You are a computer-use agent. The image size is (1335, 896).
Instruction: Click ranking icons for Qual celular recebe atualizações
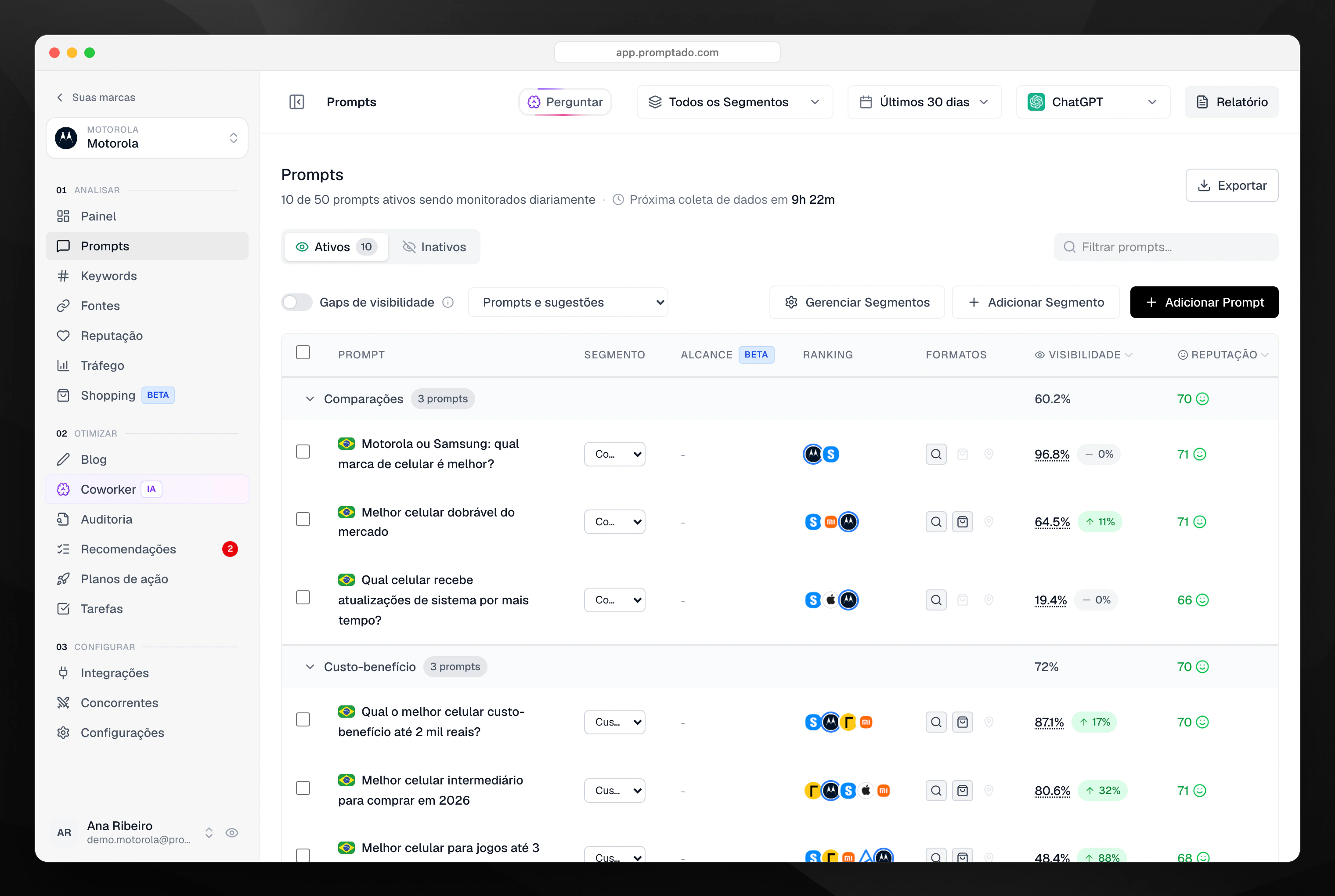click(831, 600)
